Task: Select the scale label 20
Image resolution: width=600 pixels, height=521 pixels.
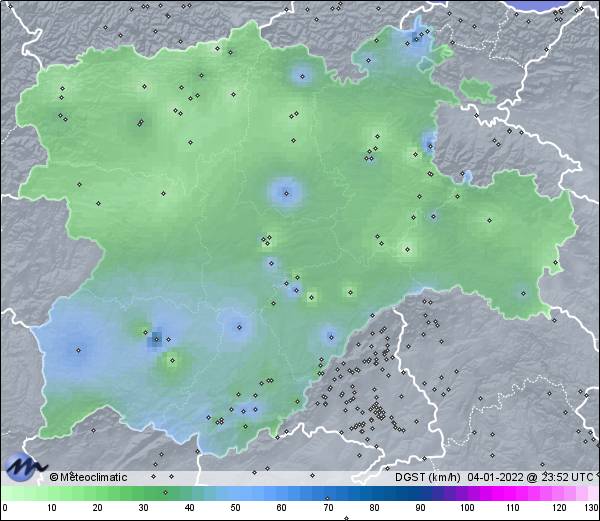Action: [98, 508]
